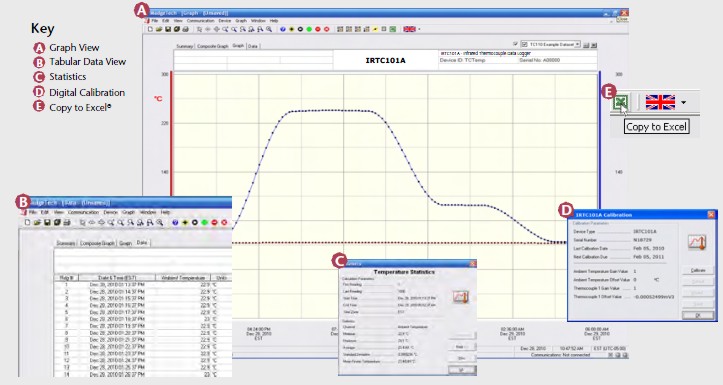Click Calibrate button in Calibration dialog
The image size is (723, 385).
(698, 270)
